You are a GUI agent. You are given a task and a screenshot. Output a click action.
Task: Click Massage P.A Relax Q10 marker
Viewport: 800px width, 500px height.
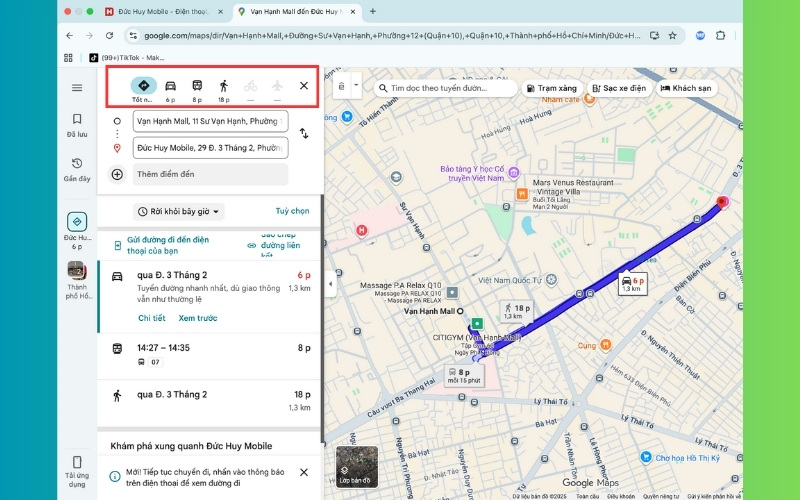(x=452, y=293)
